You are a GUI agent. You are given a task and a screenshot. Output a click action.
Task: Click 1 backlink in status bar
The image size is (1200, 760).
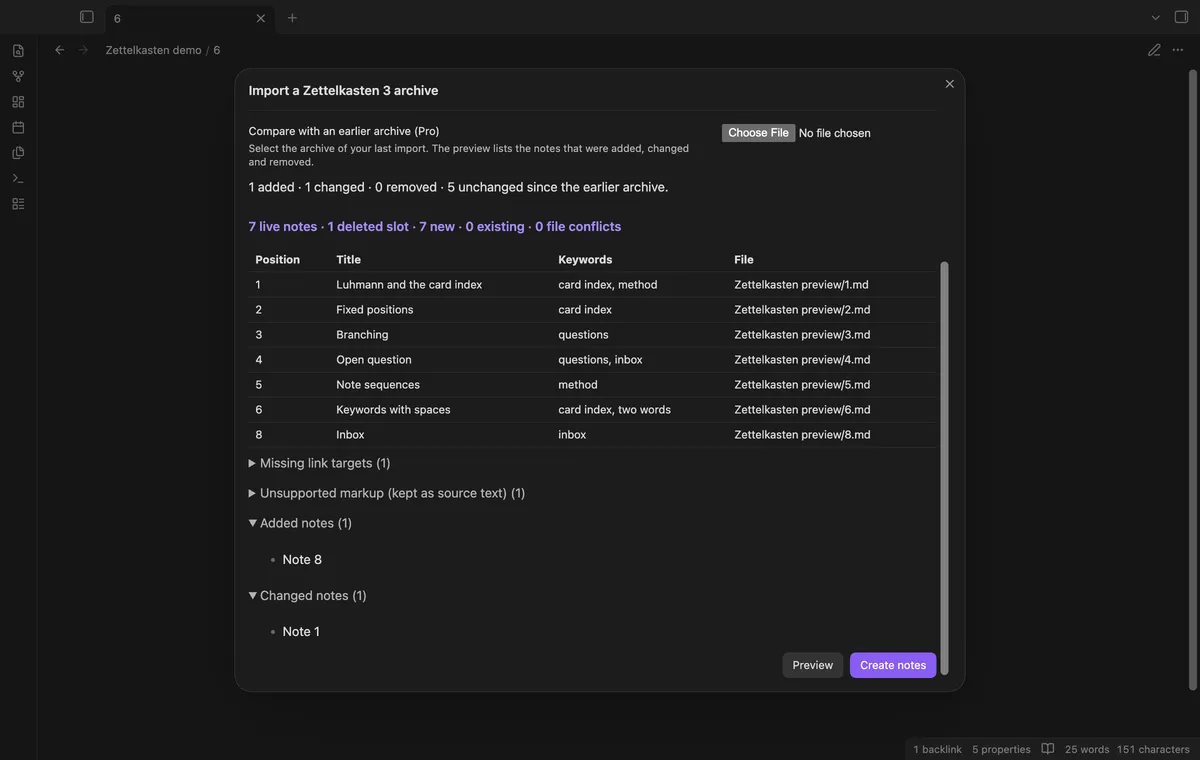click(x=938, y=749)
